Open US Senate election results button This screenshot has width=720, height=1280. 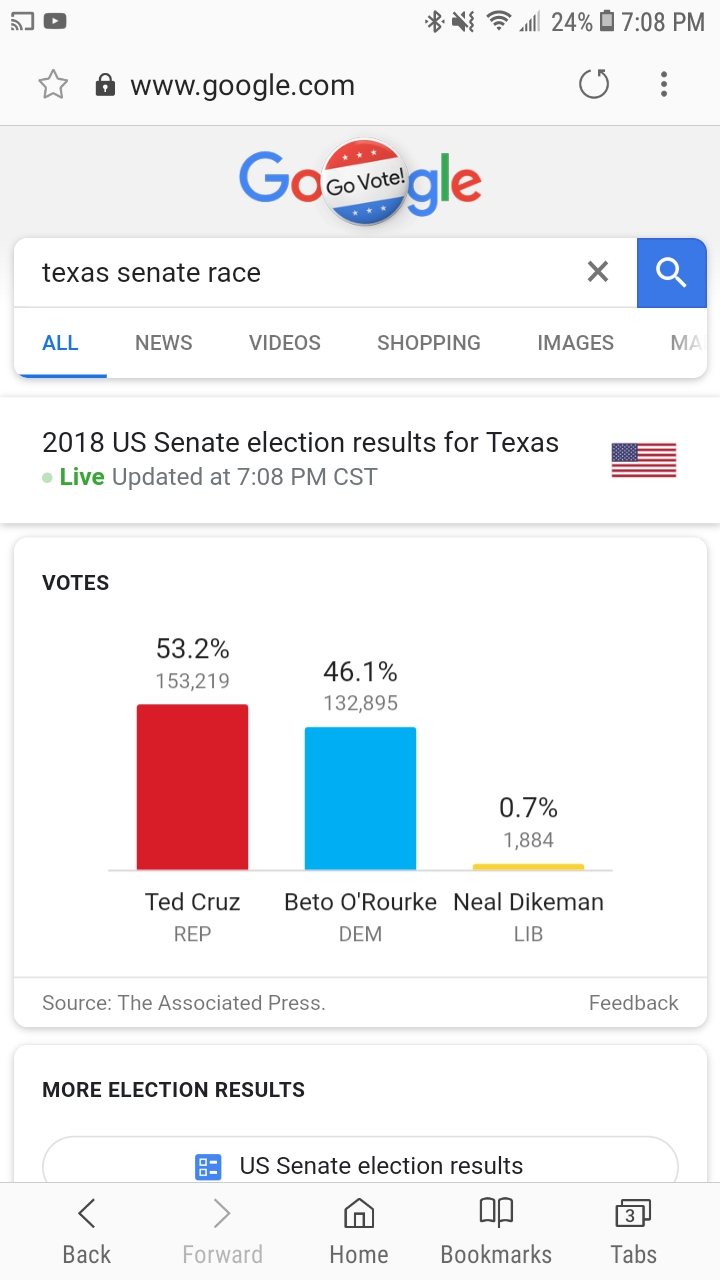pyautogui.click(x=360, y=1165)
